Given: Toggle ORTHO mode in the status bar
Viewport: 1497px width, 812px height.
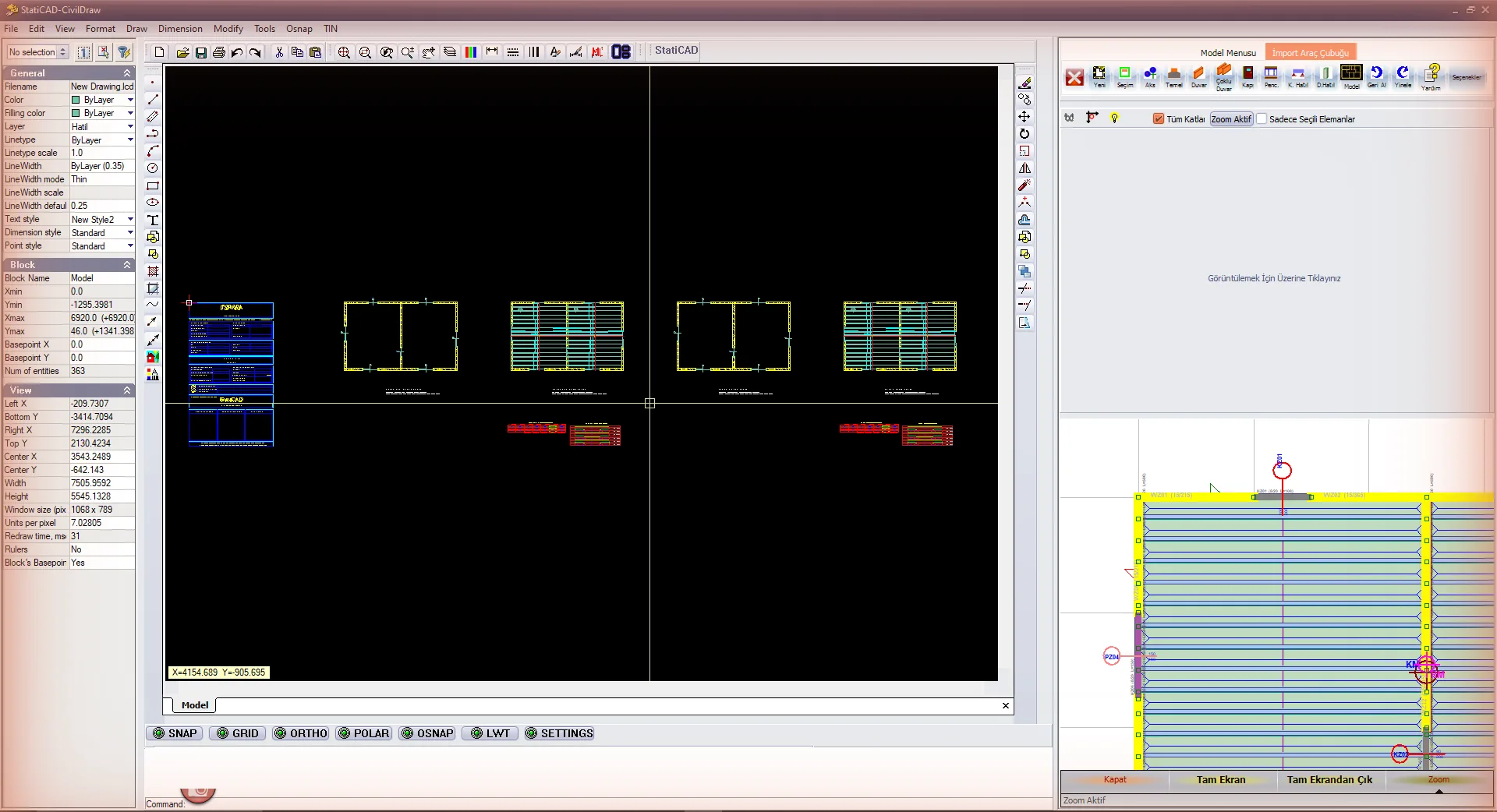Looking at the screenshot, I should pyautogui.click(x=301, y=733).
